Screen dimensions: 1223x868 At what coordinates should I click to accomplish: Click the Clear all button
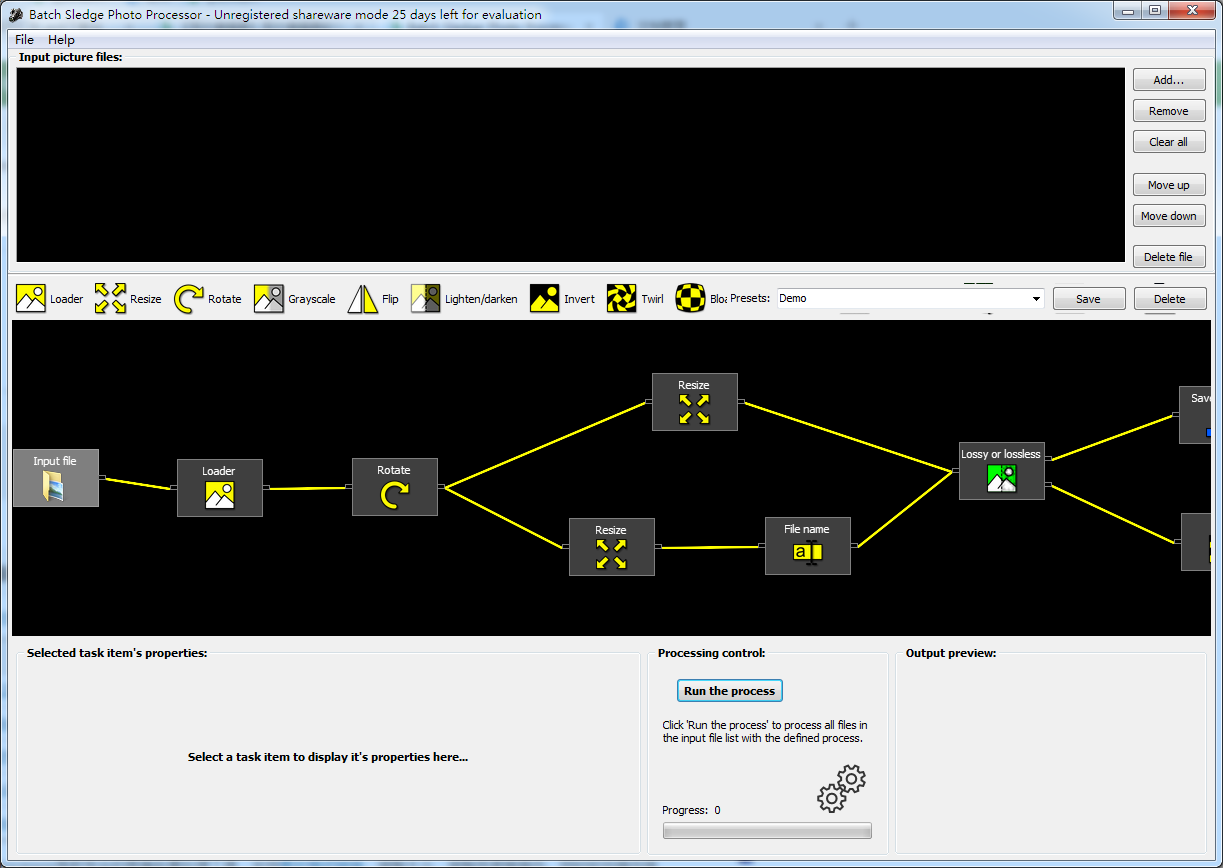tap(1169, 142)
